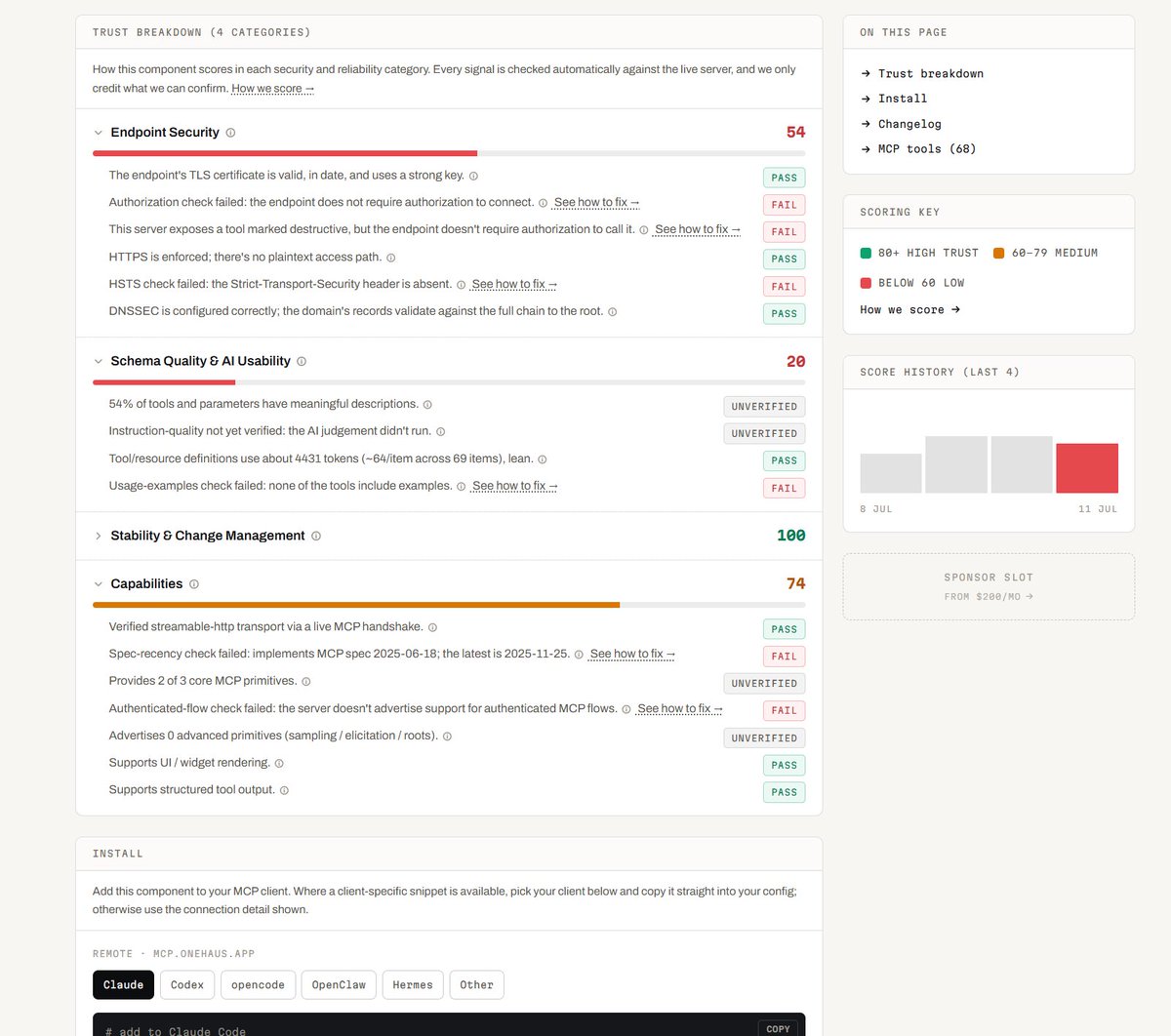Open How we score link in intro text

tap(272, 89)
